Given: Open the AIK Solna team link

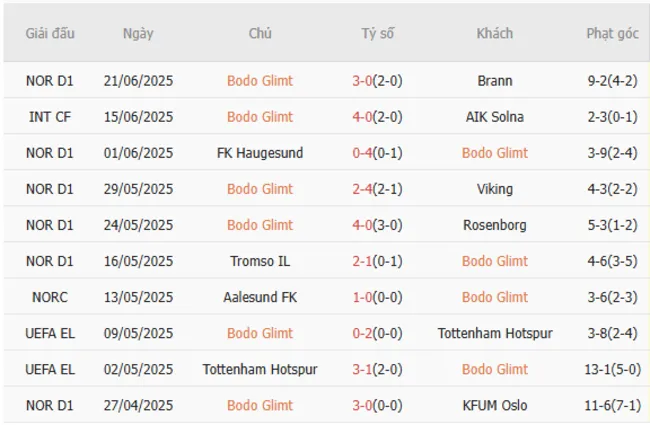Looking at the screenshot, I should pyautogui.click(x=495, y=117).
